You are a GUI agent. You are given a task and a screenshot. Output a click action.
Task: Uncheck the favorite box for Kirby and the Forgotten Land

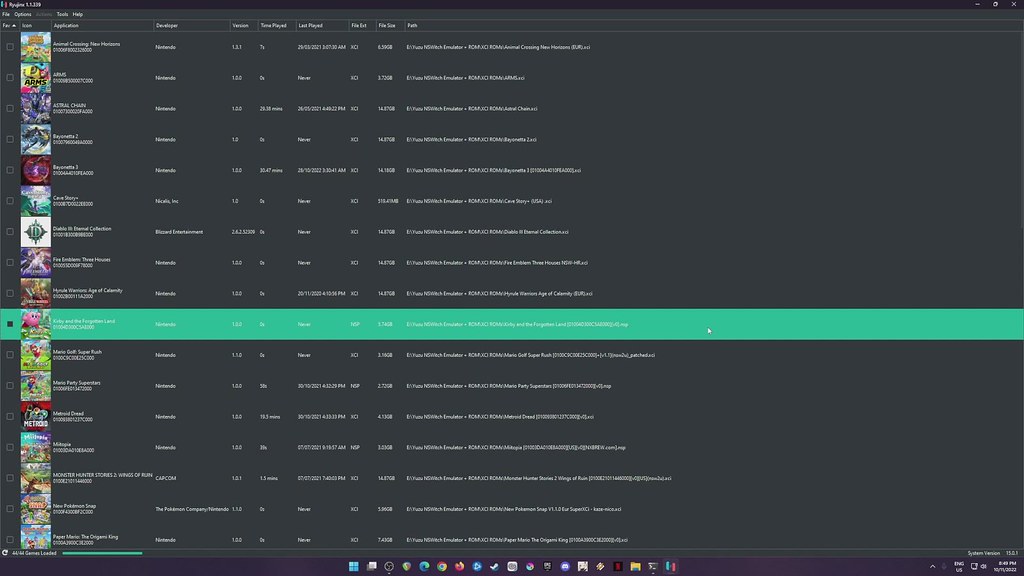10,324
